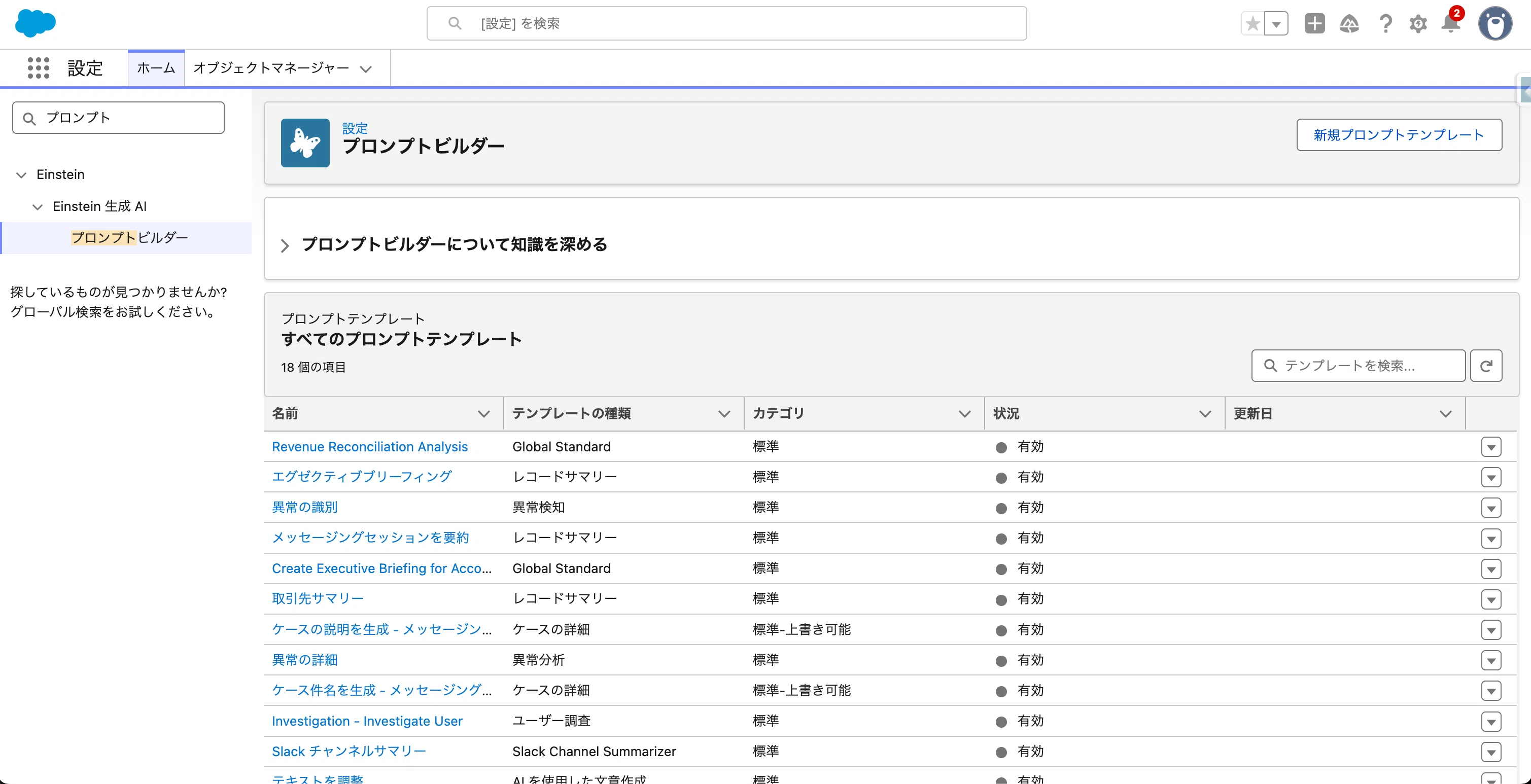Click the 新規プロンプトテンプレート button
The height and width of the screenshot is (784, 1531).
tap(1399, 135)
